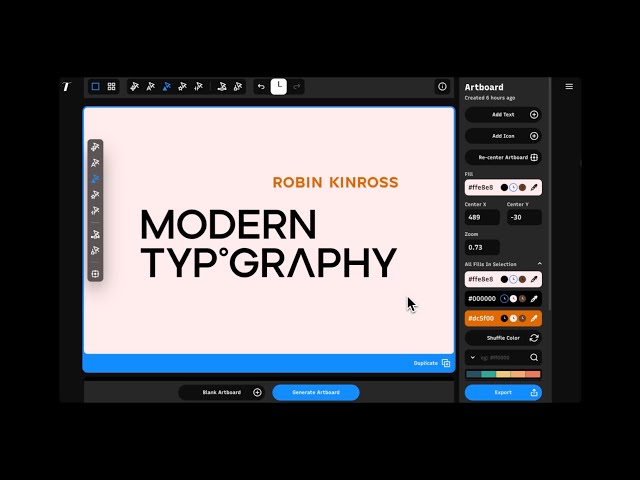This screenshot has height=480, width=640.
Task: Select the dark teal color in the palette strip
Action: pos(473,374)
